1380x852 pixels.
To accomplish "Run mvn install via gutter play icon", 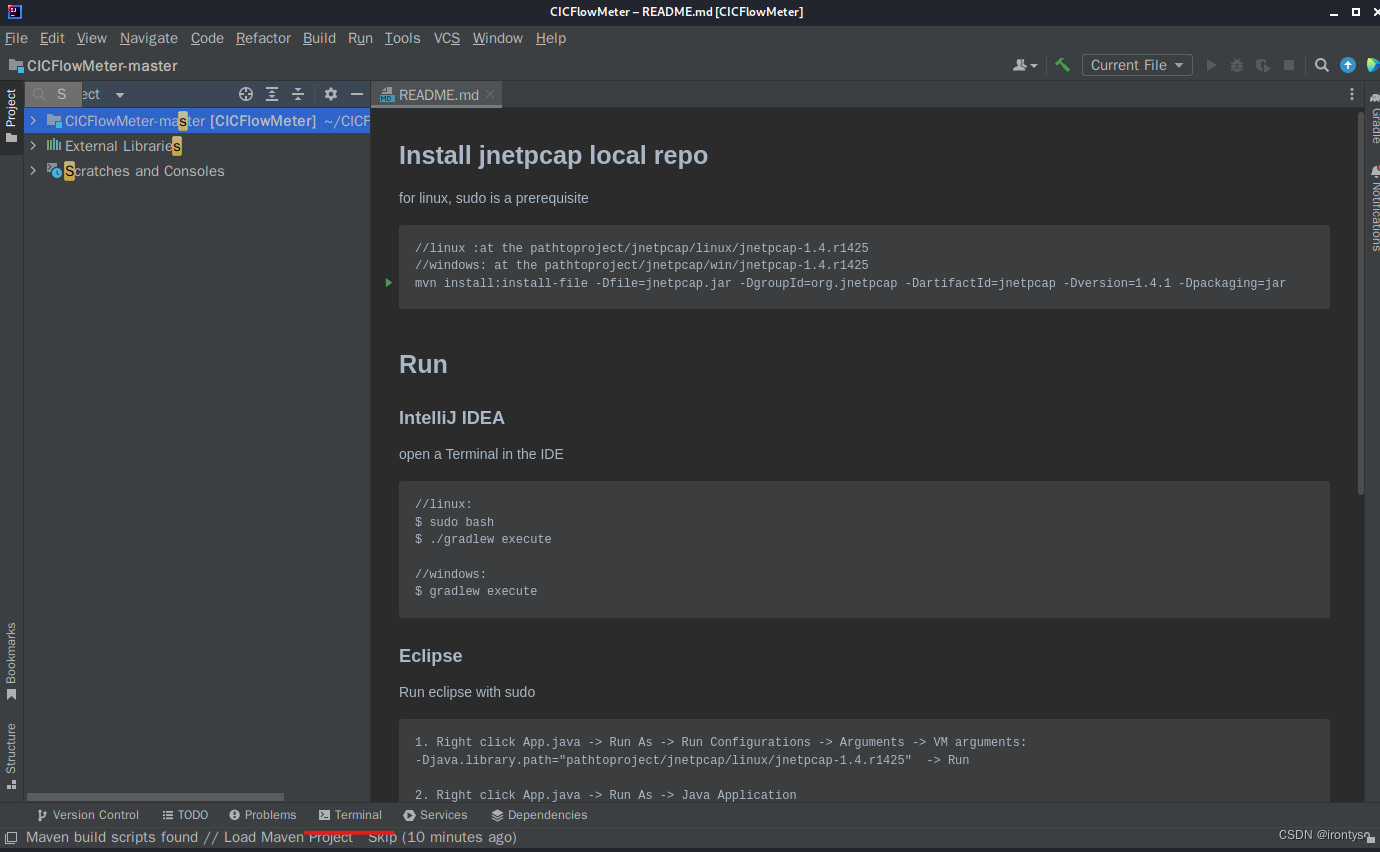I will (387, 283).
